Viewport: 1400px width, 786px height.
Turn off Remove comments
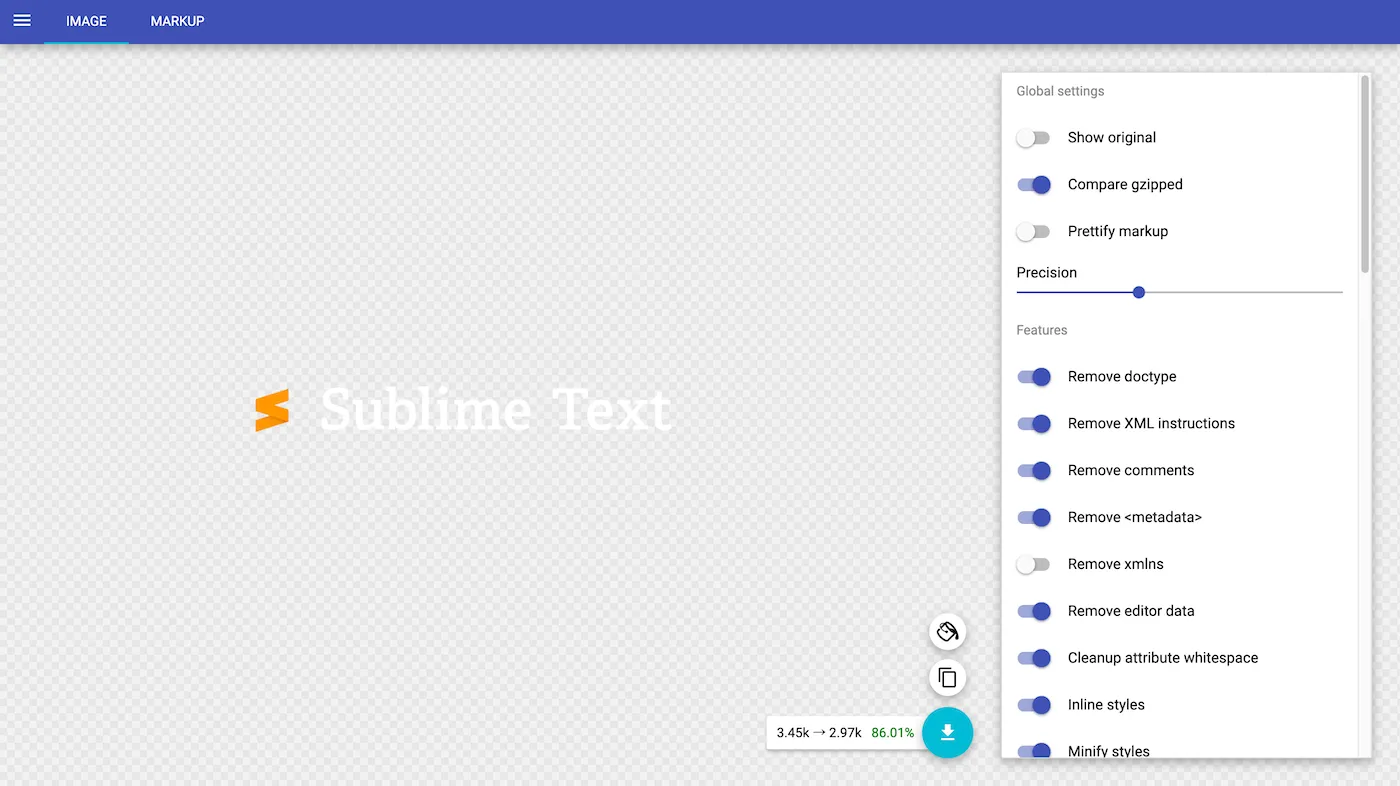click(1033, 471)
